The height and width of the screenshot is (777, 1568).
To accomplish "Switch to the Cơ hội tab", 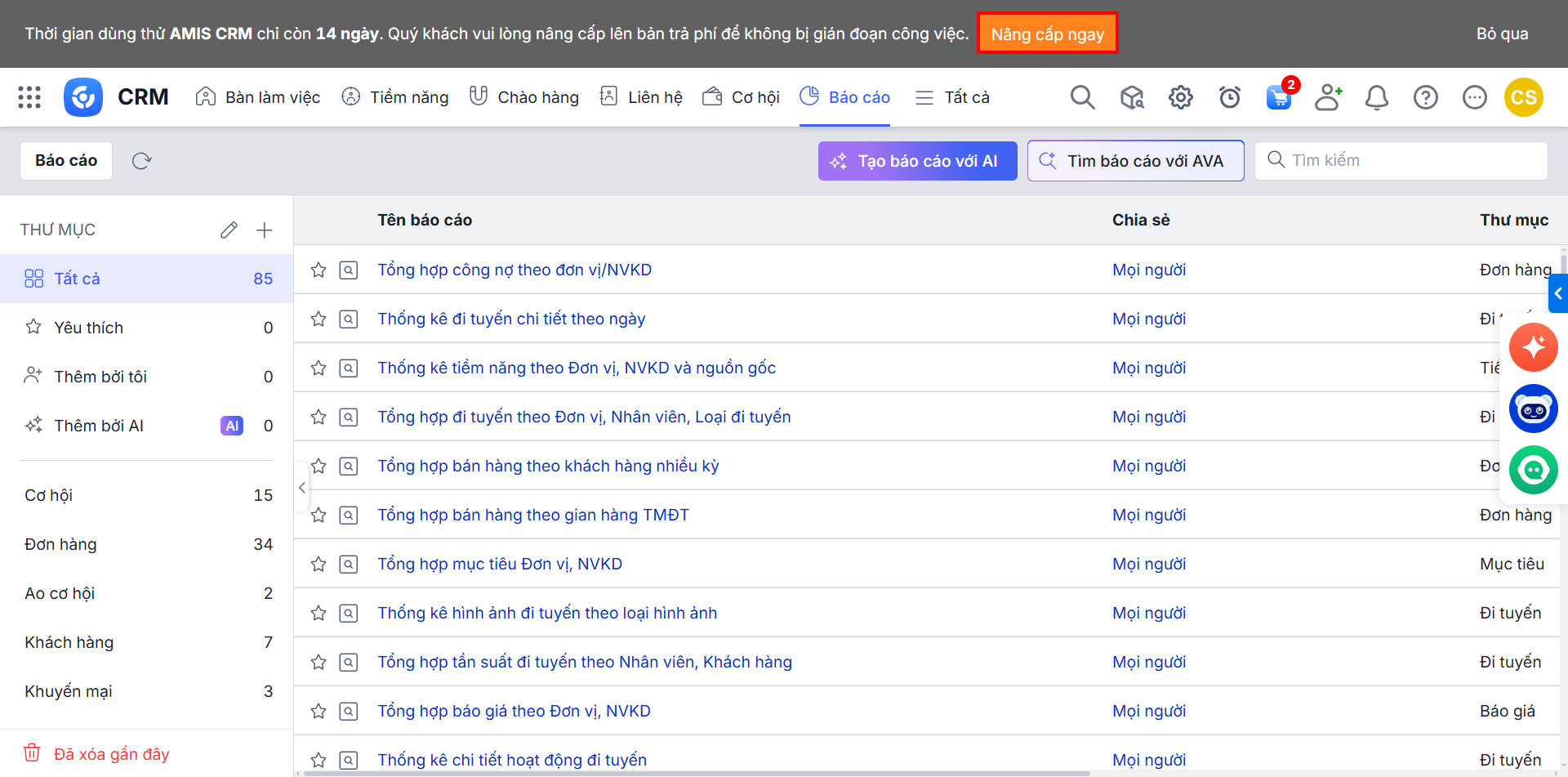I will [x=742, y=97].
